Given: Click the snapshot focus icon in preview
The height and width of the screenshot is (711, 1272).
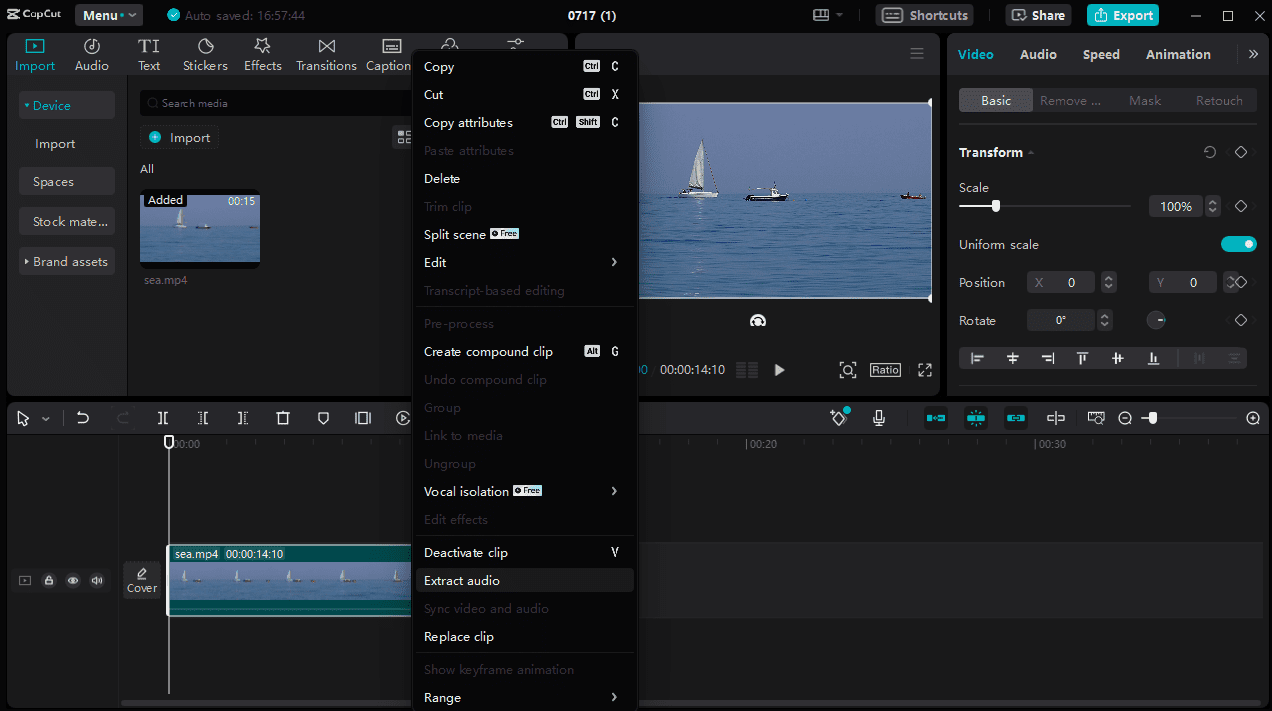Looking at the screenshot, I should (847, 370).
